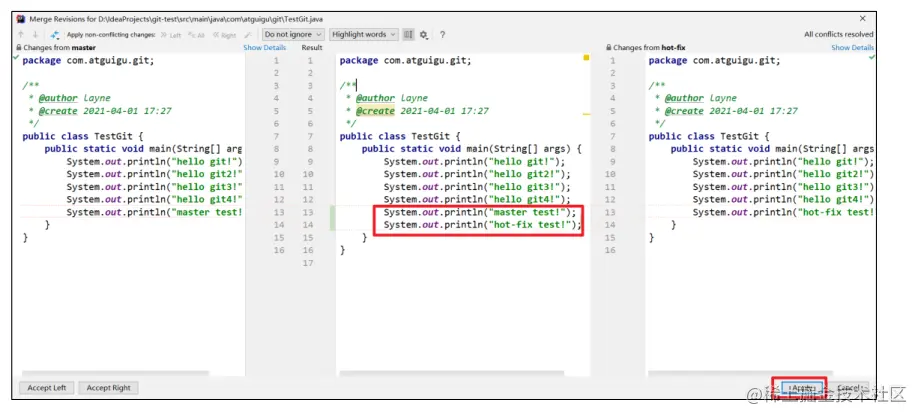Click yellow warning marker in Result pane

click(586, 58)
